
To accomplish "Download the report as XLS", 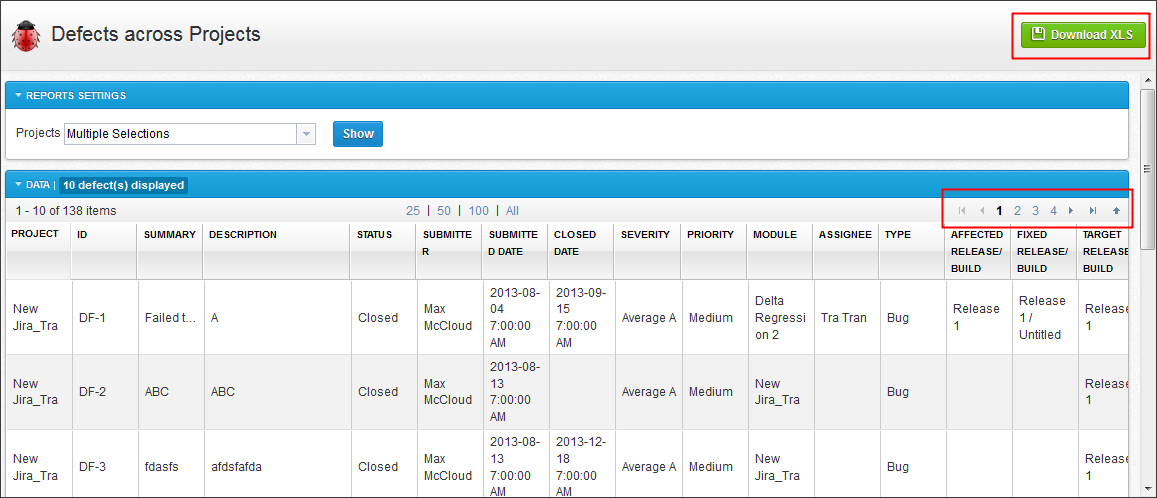I will (x=1082, y=35).
